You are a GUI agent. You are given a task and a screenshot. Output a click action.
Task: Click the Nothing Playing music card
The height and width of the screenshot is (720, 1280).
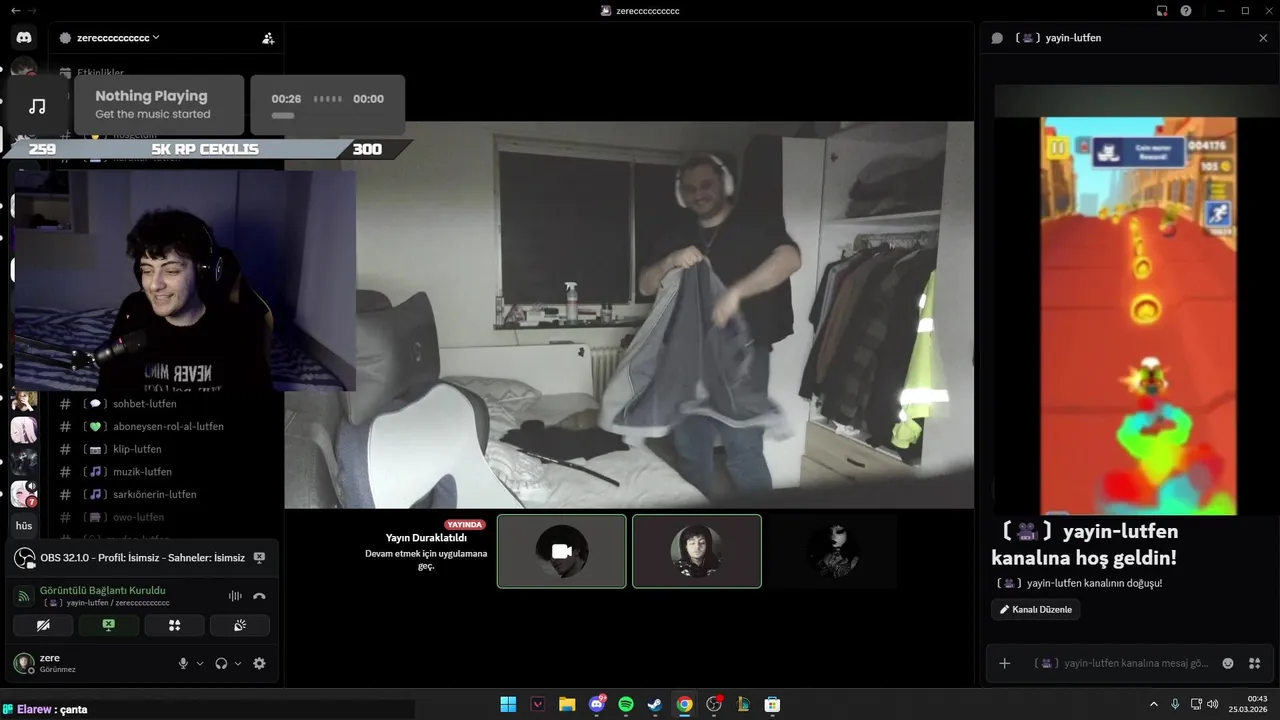click(157, 105)
